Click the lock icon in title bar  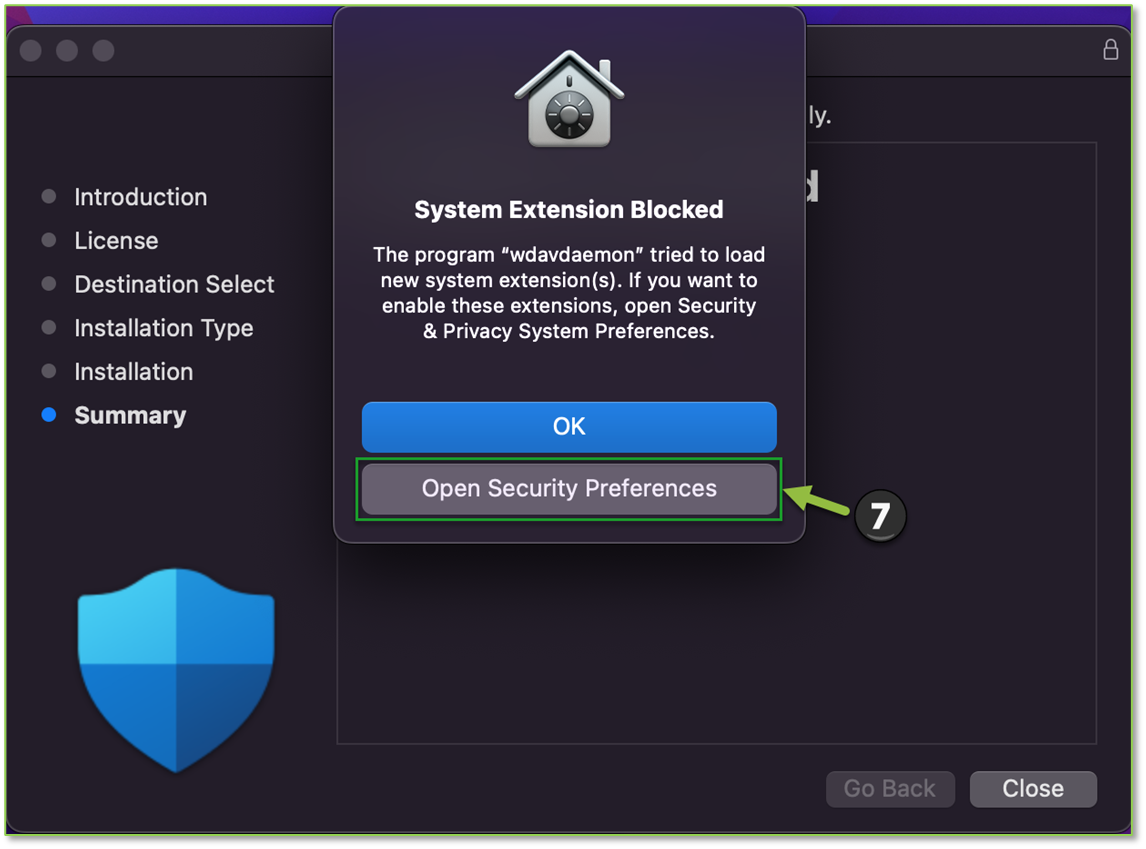(1110, 49)
